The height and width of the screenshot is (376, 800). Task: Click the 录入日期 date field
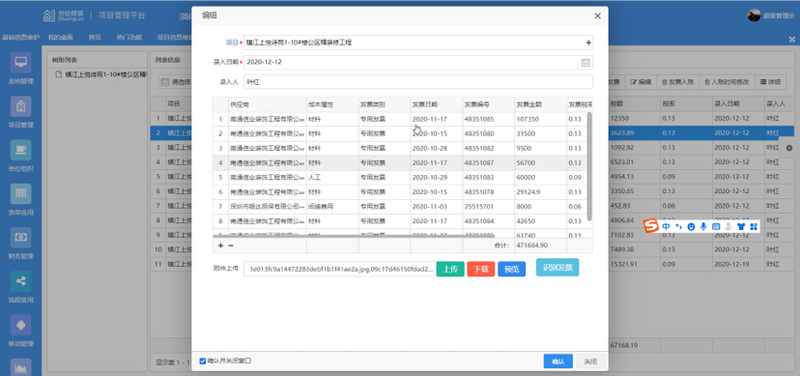[418, 62]
